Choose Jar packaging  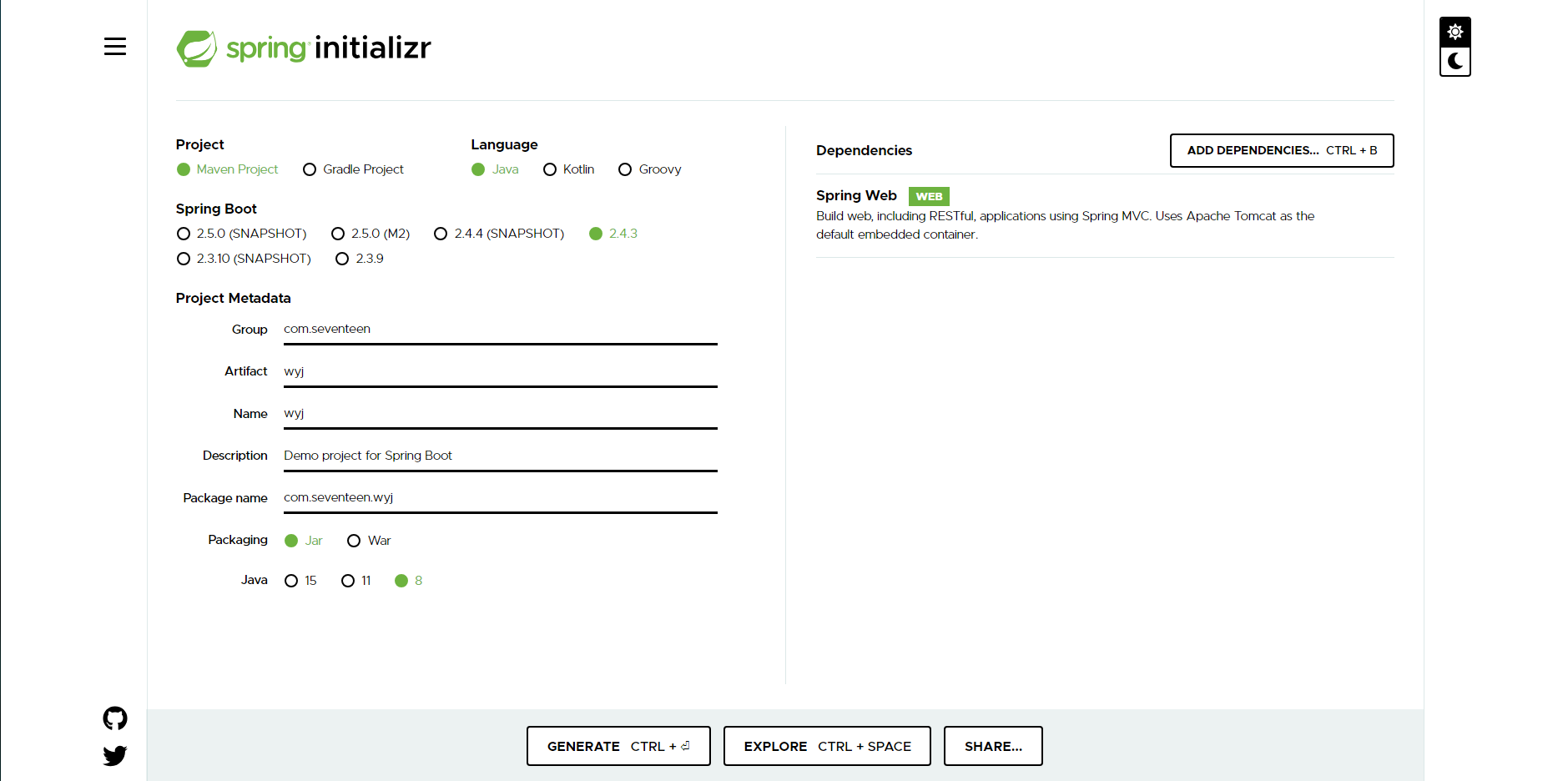[304, 541]
